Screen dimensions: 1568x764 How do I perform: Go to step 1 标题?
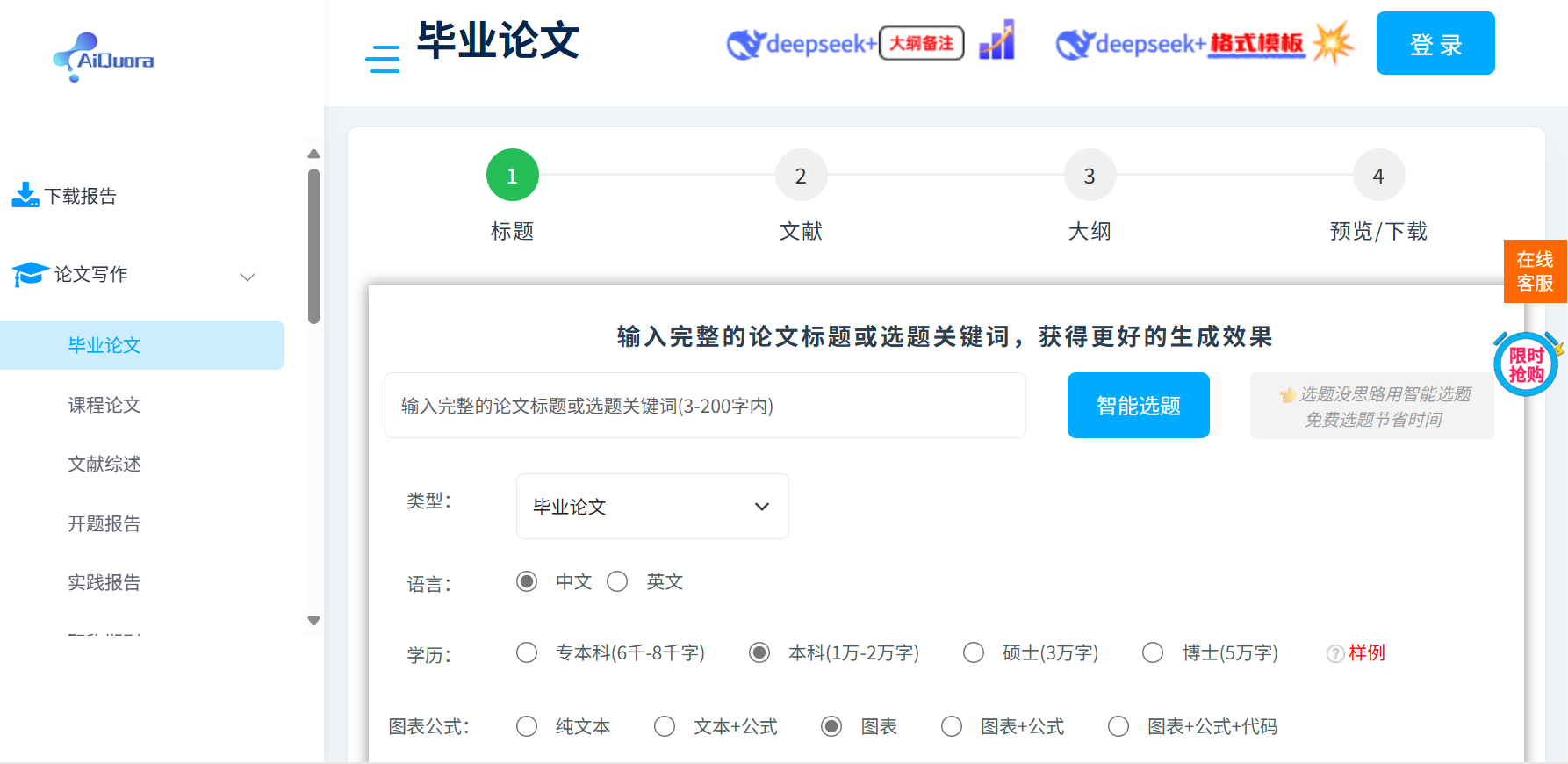[x=513, y=176]
